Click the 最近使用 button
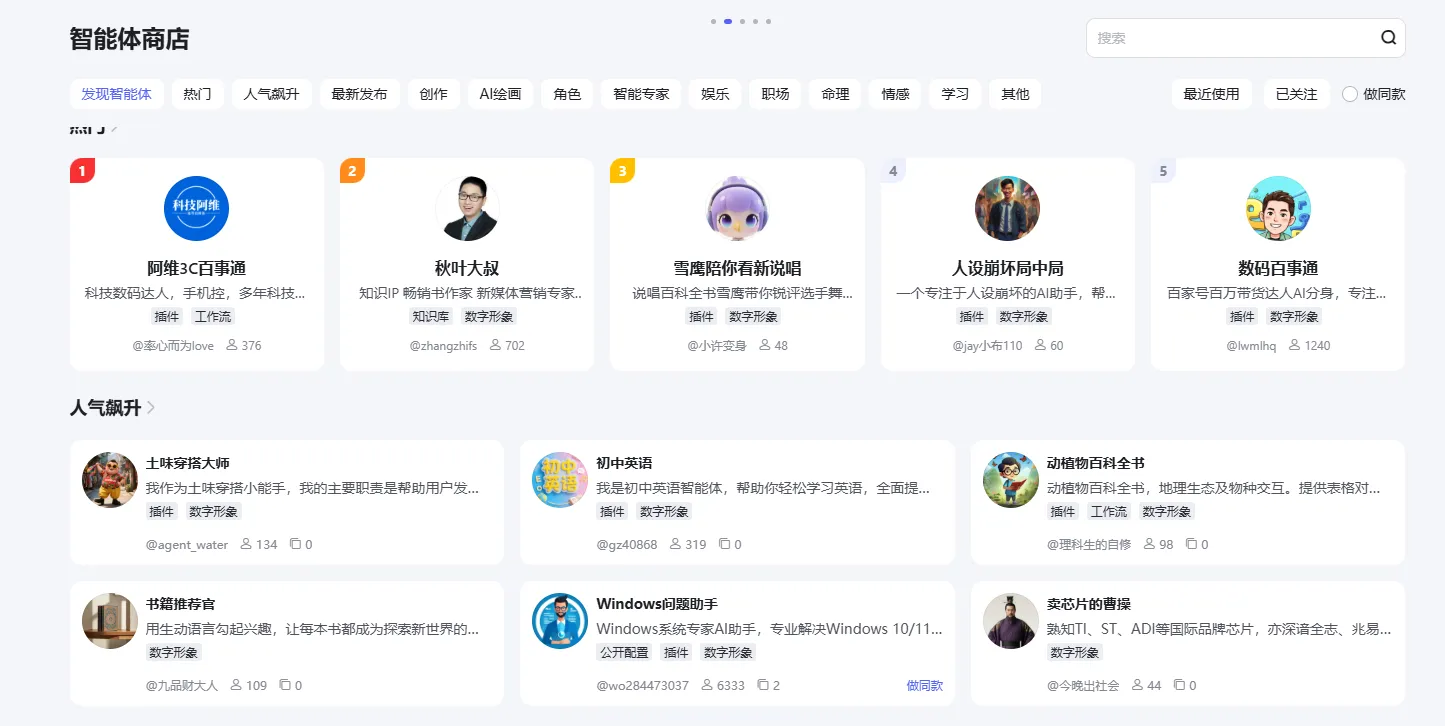 (1211, 94)
